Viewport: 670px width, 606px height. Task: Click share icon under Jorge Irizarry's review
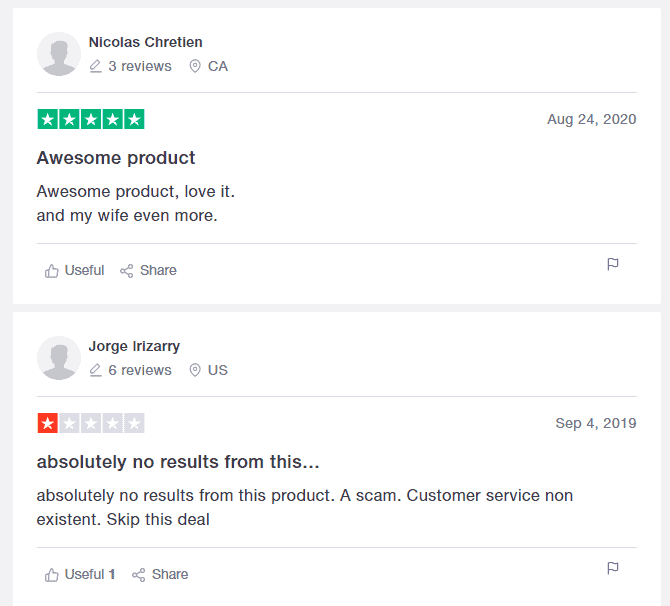(138, 575)
